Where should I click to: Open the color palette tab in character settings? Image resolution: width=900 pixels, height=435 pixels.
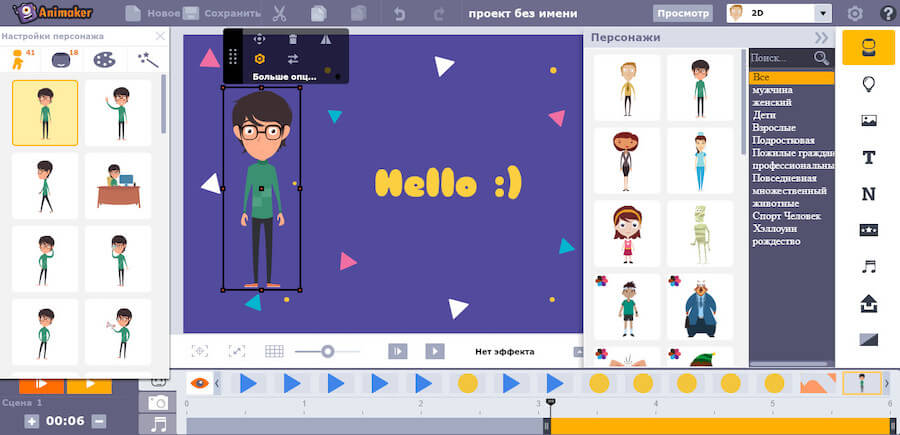pos(104,60)
